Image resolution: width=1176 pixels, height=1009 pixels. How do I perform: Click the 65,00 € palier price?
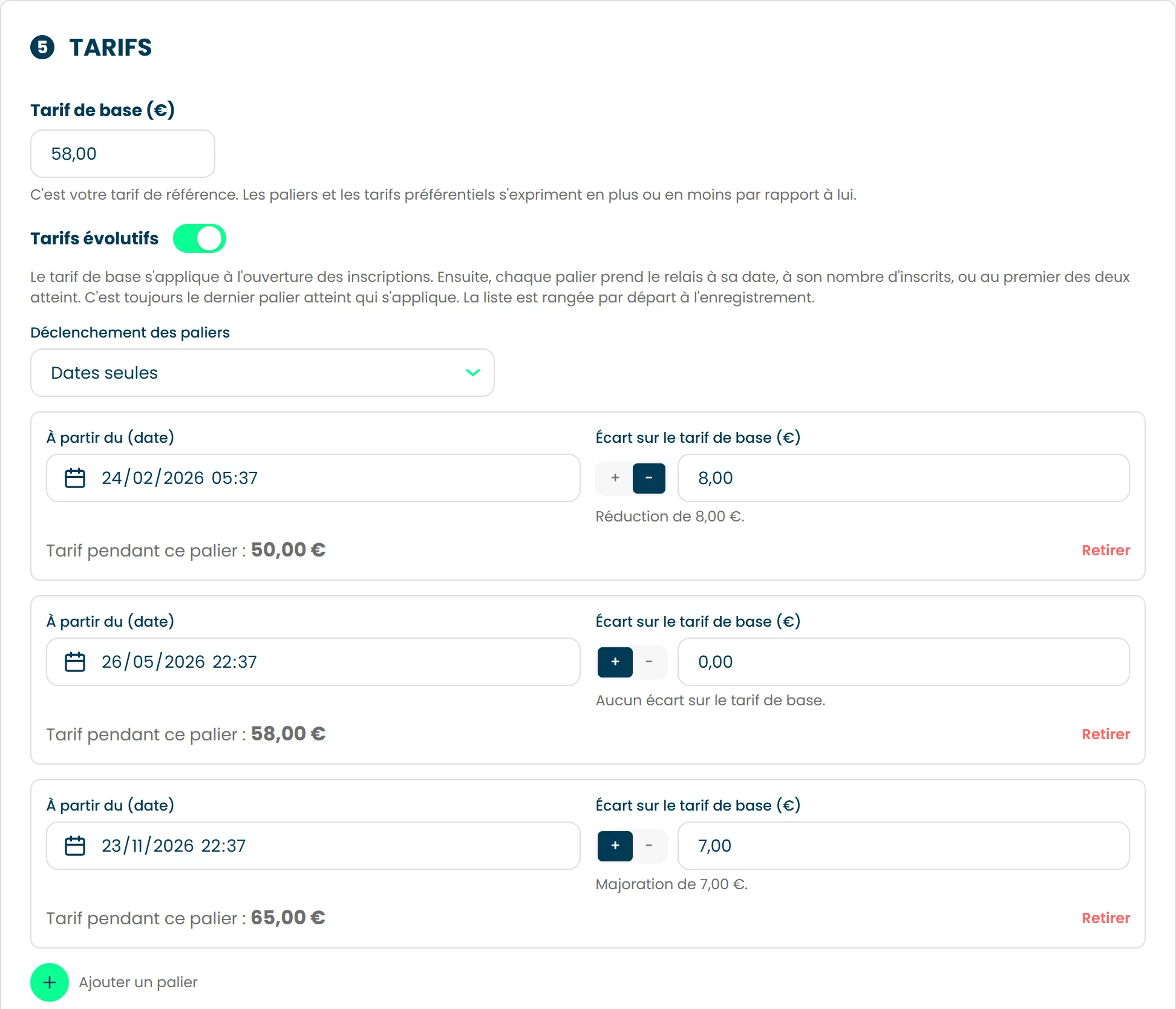tap(288, 918)
